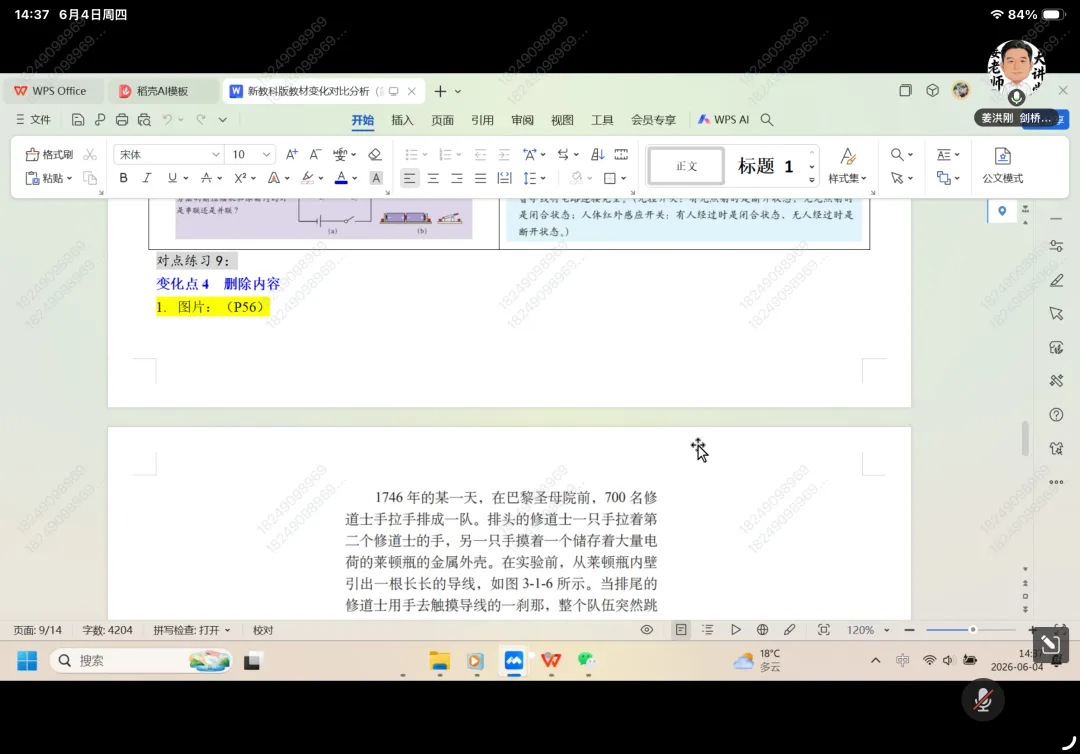Click the Increase font size (A+) icon

tap(291, 154)
